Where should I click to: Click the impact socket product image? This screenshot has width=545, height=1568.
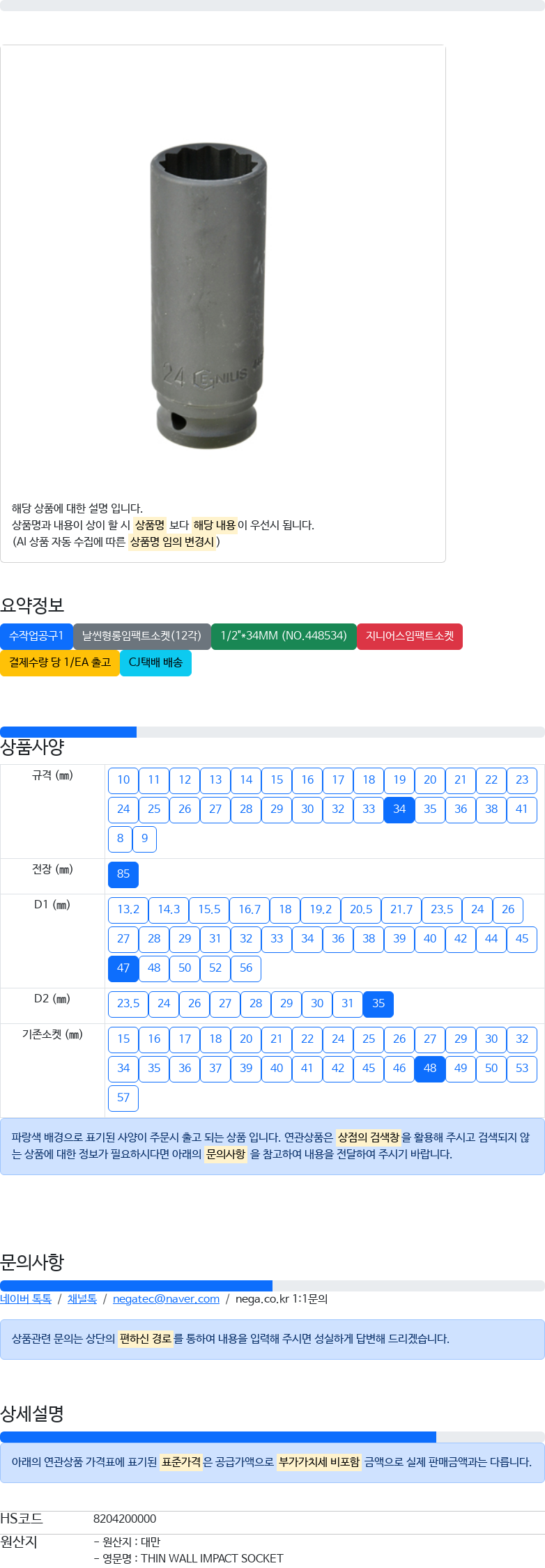[208, 296]
